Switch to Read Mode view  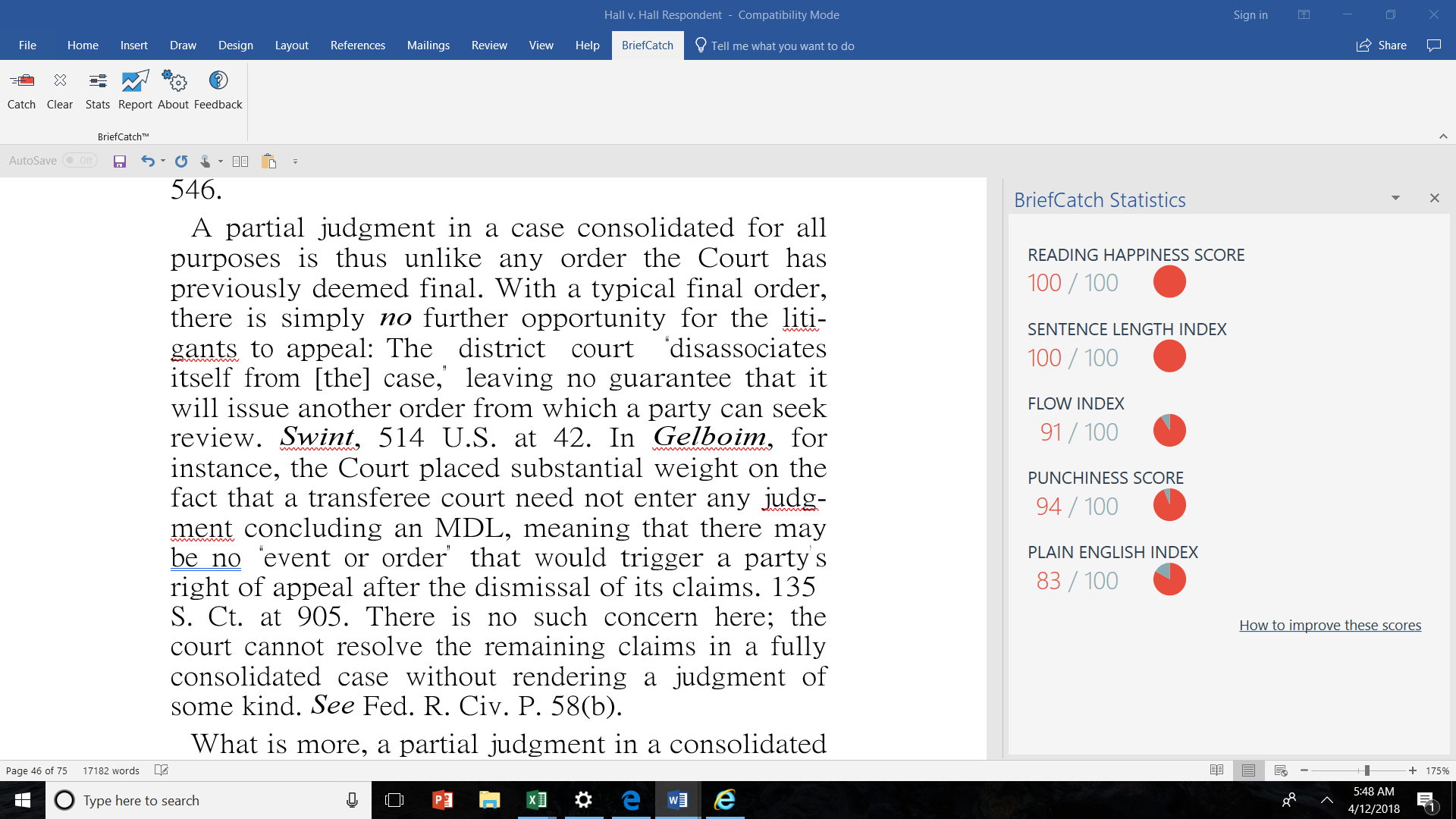(1216, 770)
